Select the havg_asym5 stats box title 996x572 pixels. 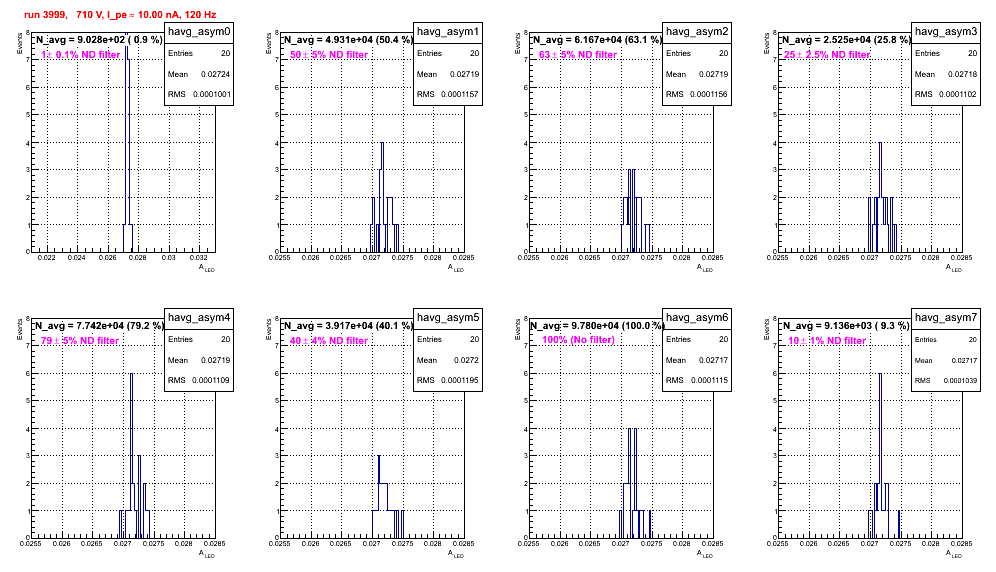(448, 318)
